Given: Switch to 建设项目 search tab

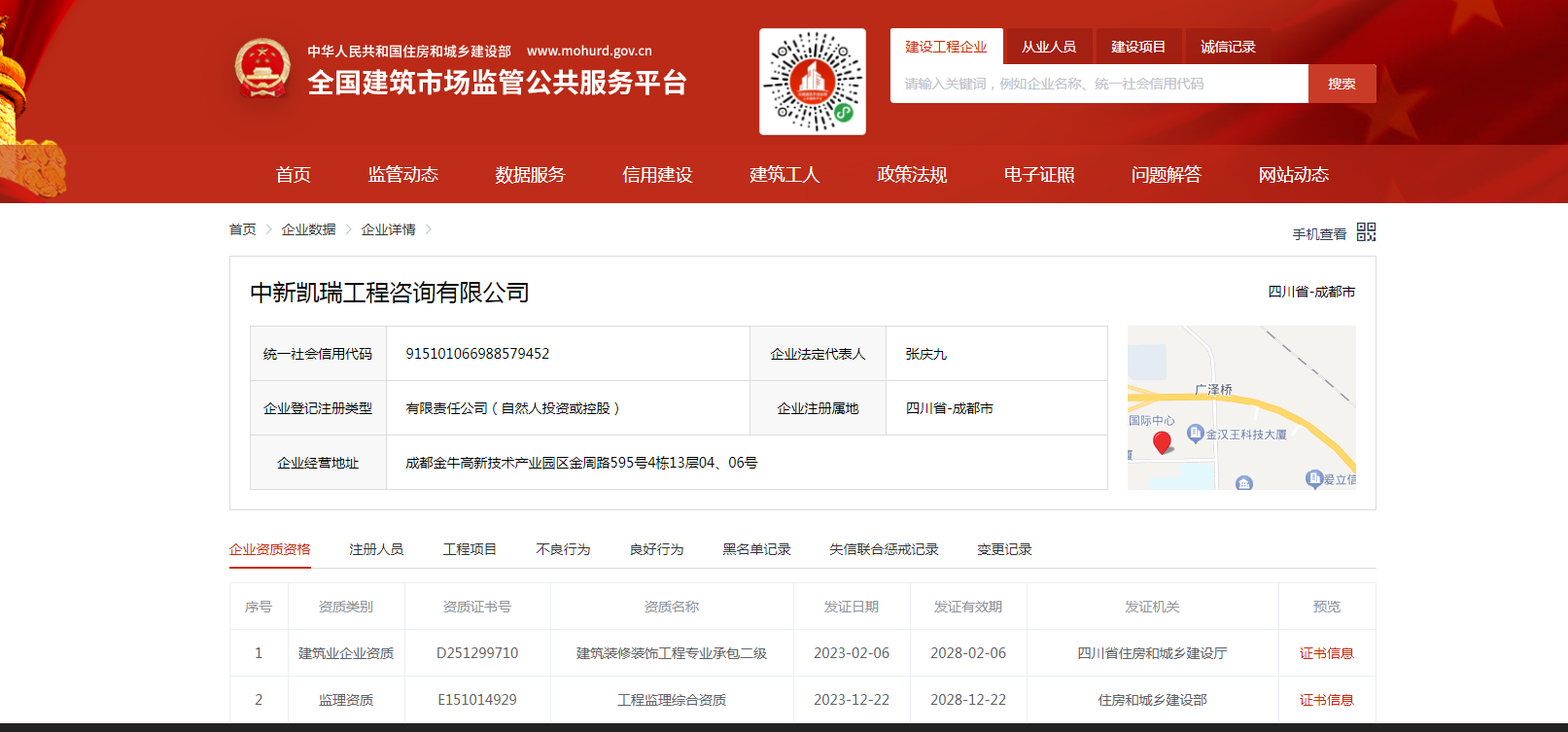Looking at the screenshot, I should point(1137,47).
